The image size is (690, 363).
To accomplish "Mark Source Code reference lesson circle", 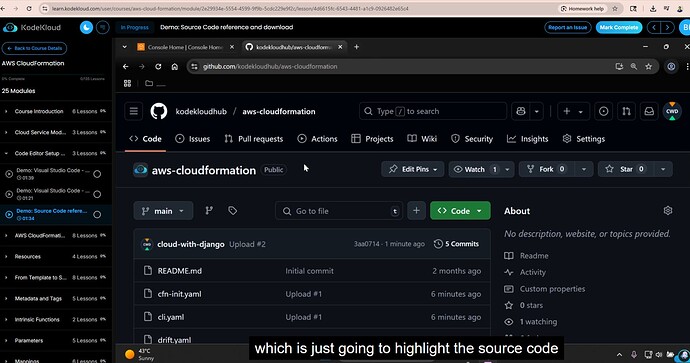I will click(97, 214).
